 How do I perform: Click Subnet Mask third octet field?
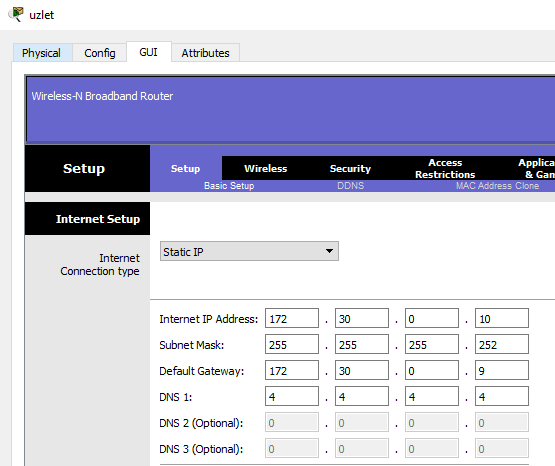click(x=432, y=344)
